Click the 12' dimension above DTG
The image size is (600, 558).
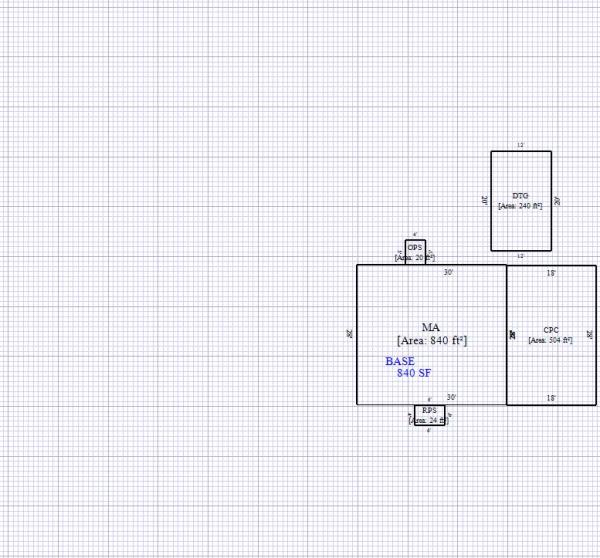coord(520,146)
